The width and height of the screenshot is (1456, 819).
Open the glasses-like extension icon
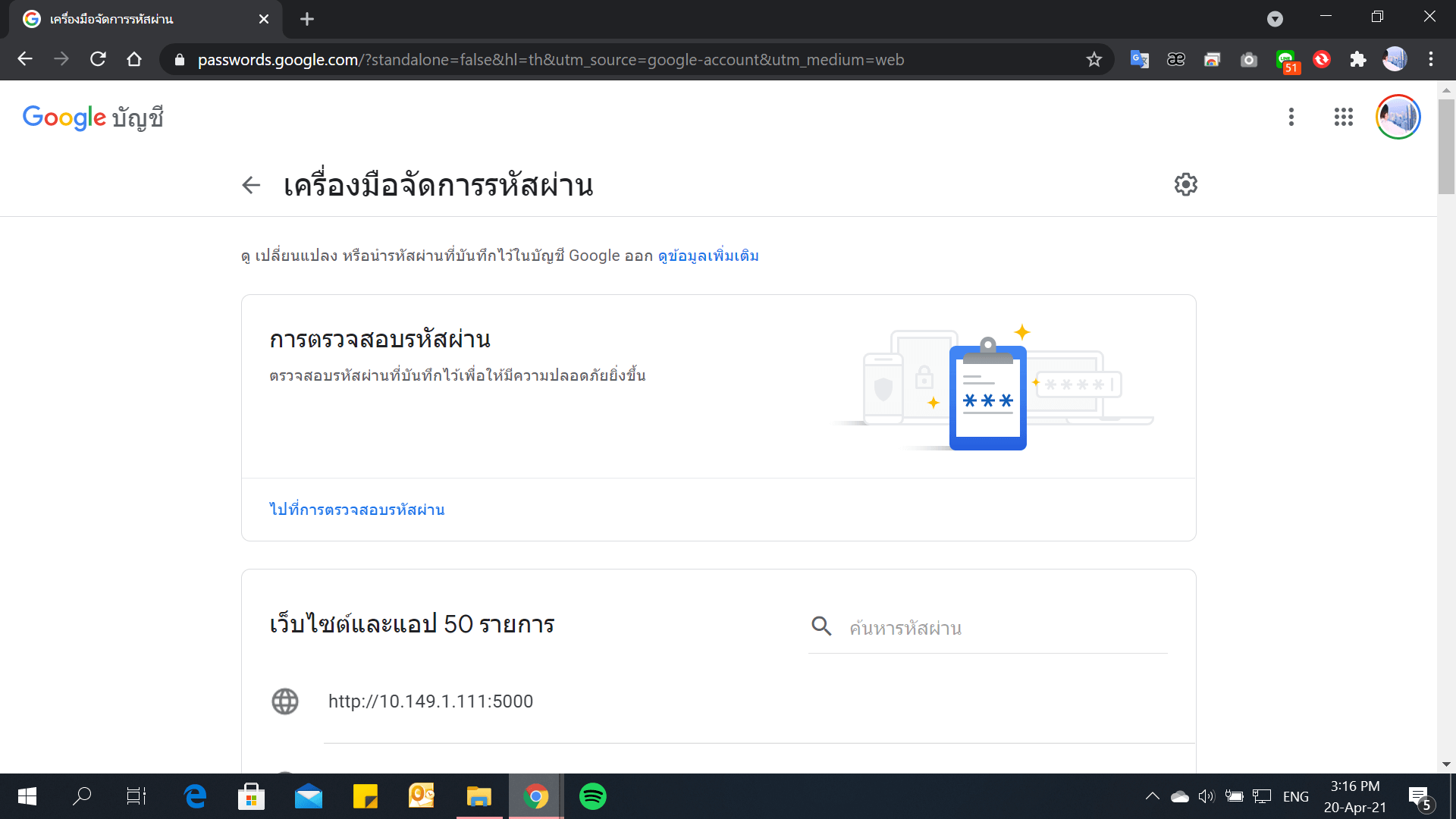pos(1175,59)
